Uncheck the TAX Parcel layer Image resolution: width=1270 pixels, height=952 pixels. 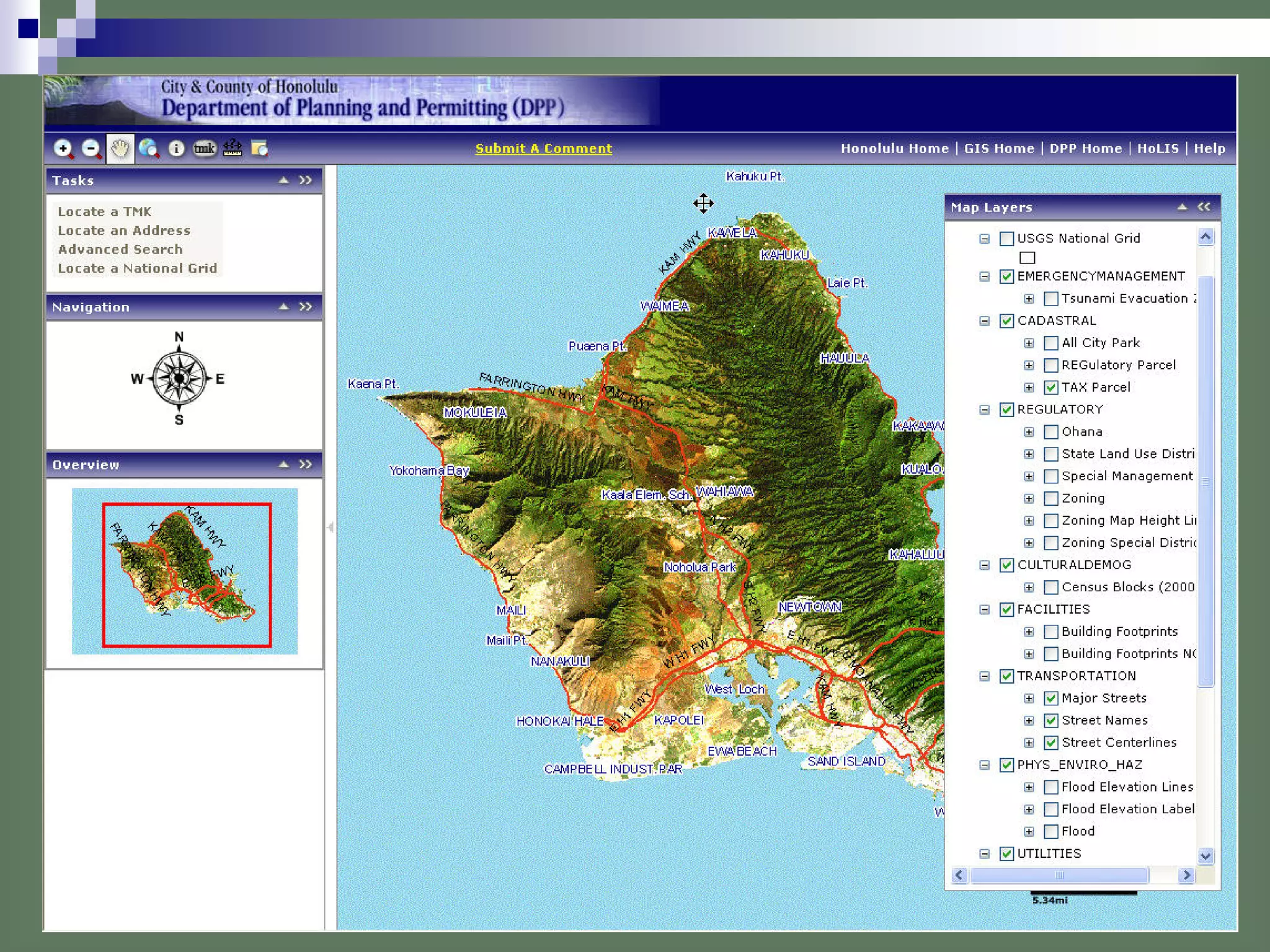click(x=1050, y=387)
